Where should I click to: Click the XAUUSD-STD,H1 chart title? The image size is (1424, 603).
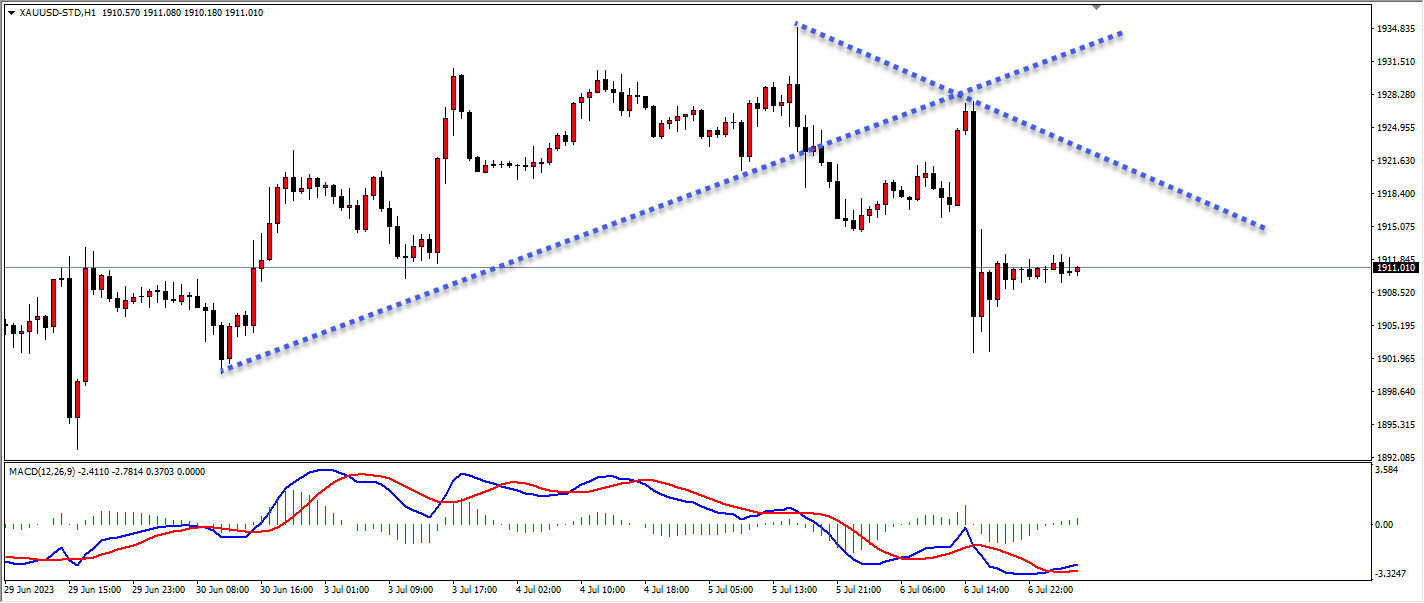click(57, 13)
